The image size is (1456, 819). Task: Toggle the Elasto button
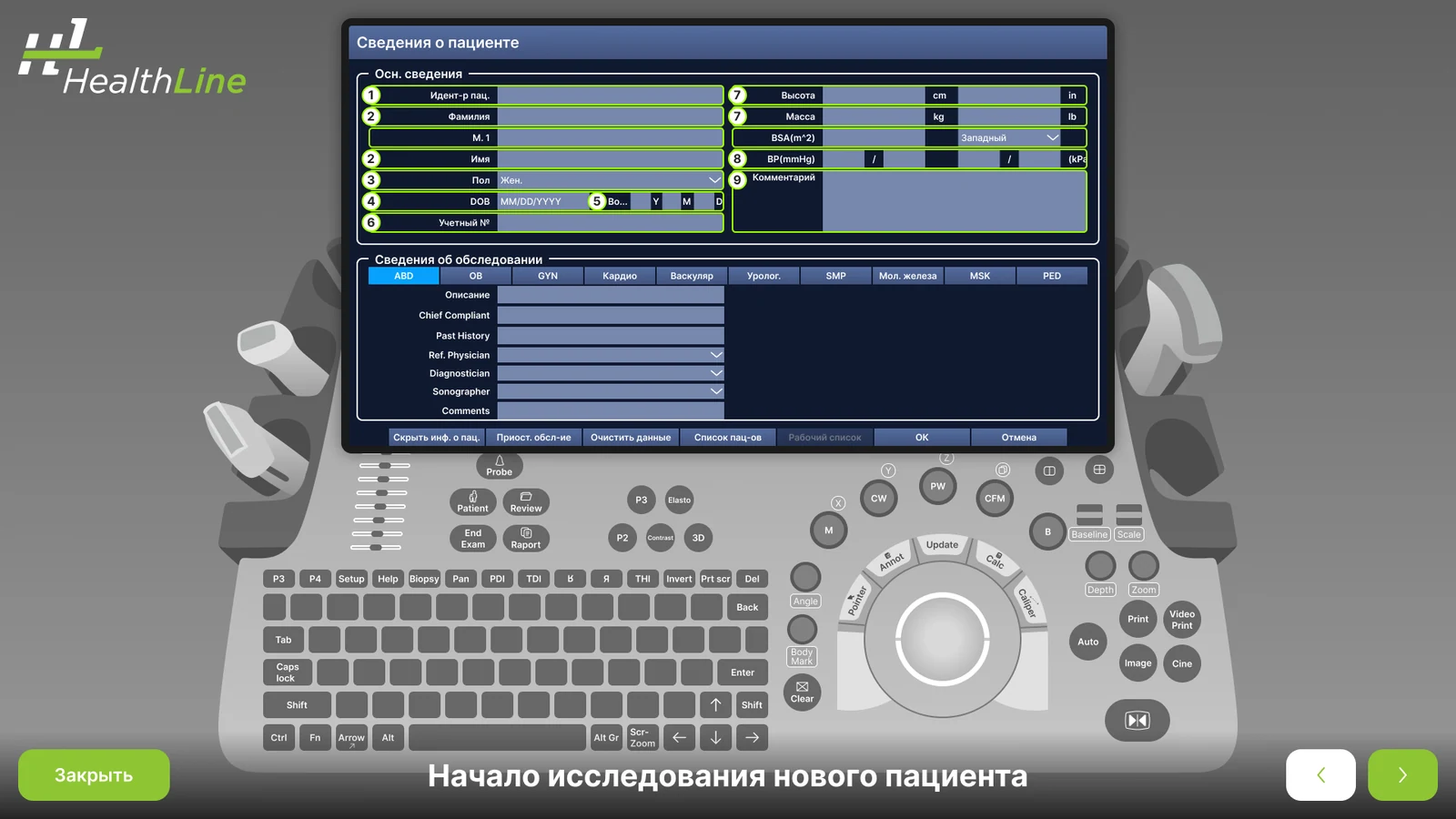coord(680,500)
